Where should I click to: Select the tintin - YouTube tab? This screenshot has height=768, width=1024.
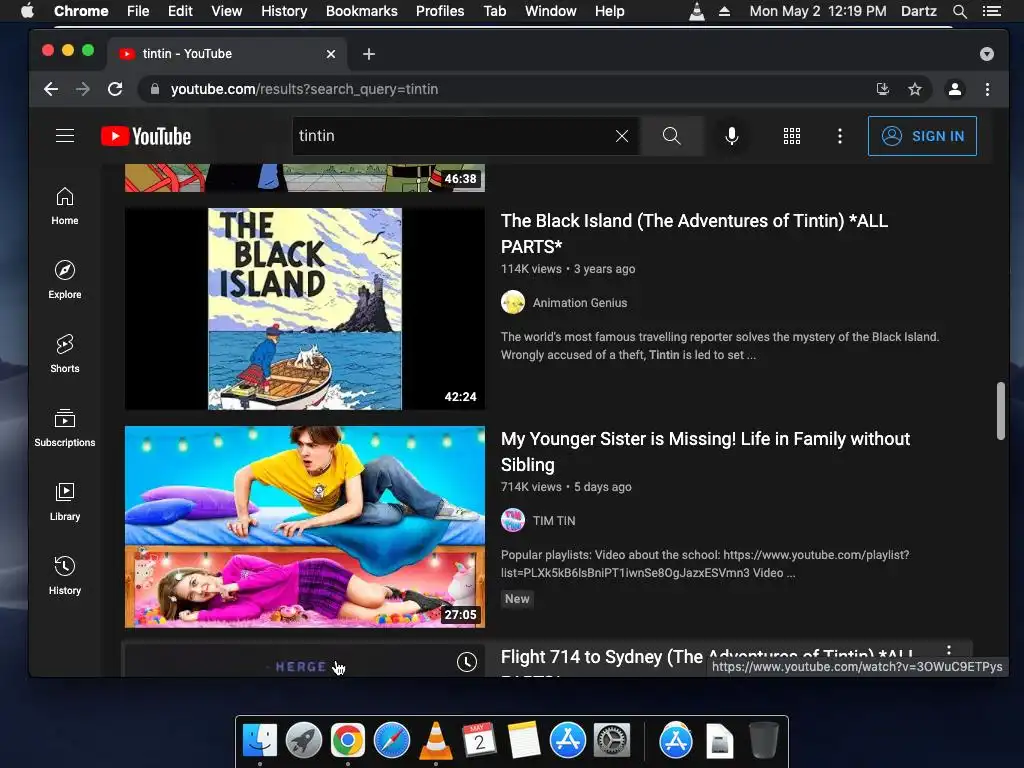point(227,54)
